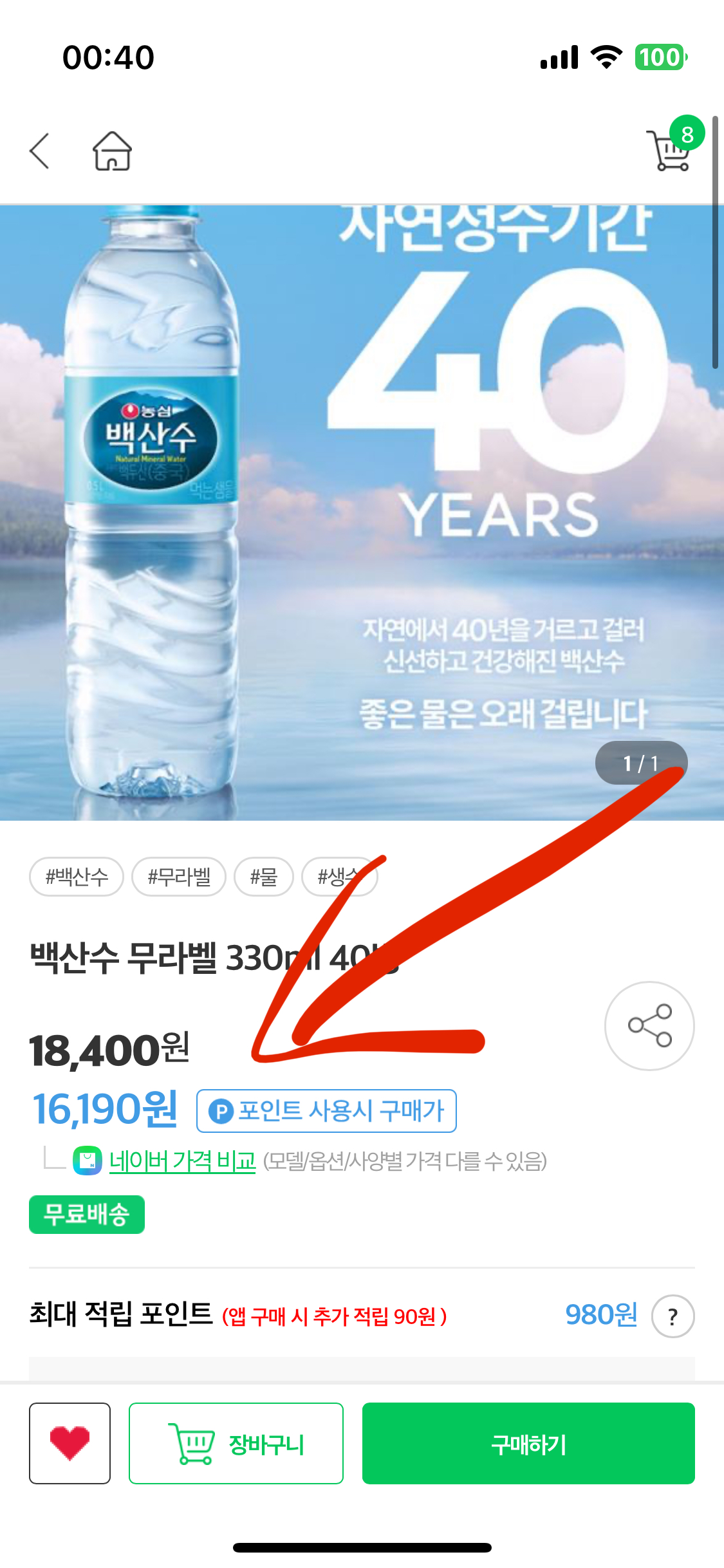Tap the green 구매하기 button
The width and height of the screenshot is (724, 1568).
coord(528,1443)
